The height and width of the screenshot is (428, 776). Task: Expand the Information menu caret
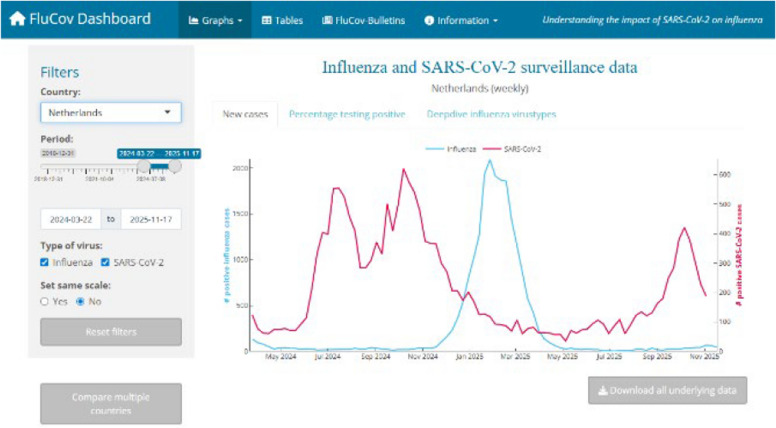(495, 21)
